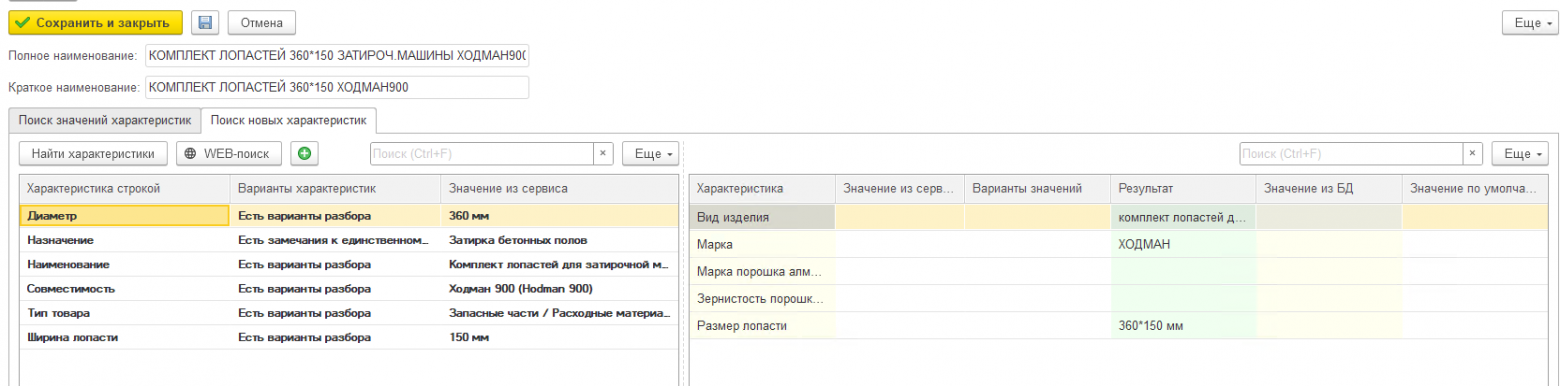Click the 'Краткое наименование' input field
The height and width of the screenshot is (386, 1560).
click(x=337, y=88)
